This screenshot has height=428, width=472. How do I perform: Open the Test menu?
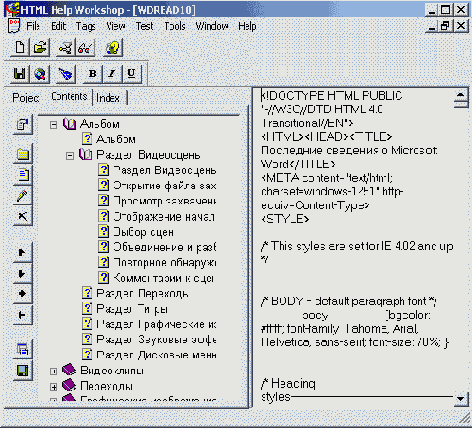[x=144, y=26]
